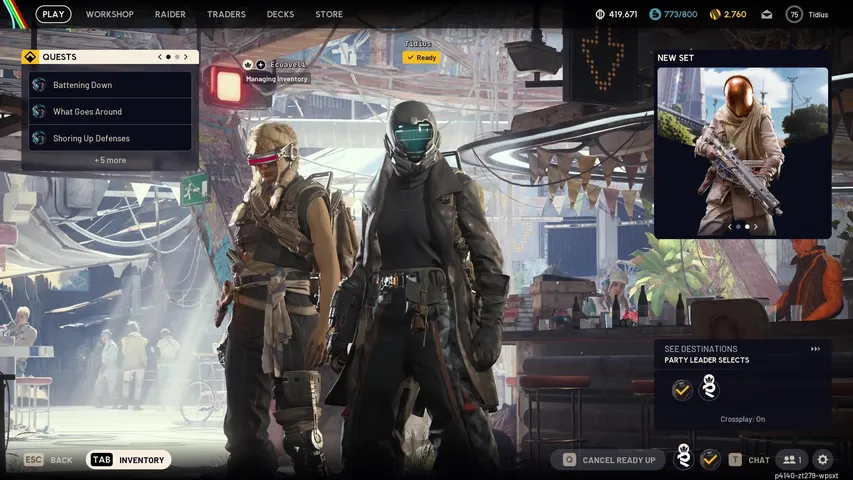Click the 2,760 token balance value

tap(735, 14)
